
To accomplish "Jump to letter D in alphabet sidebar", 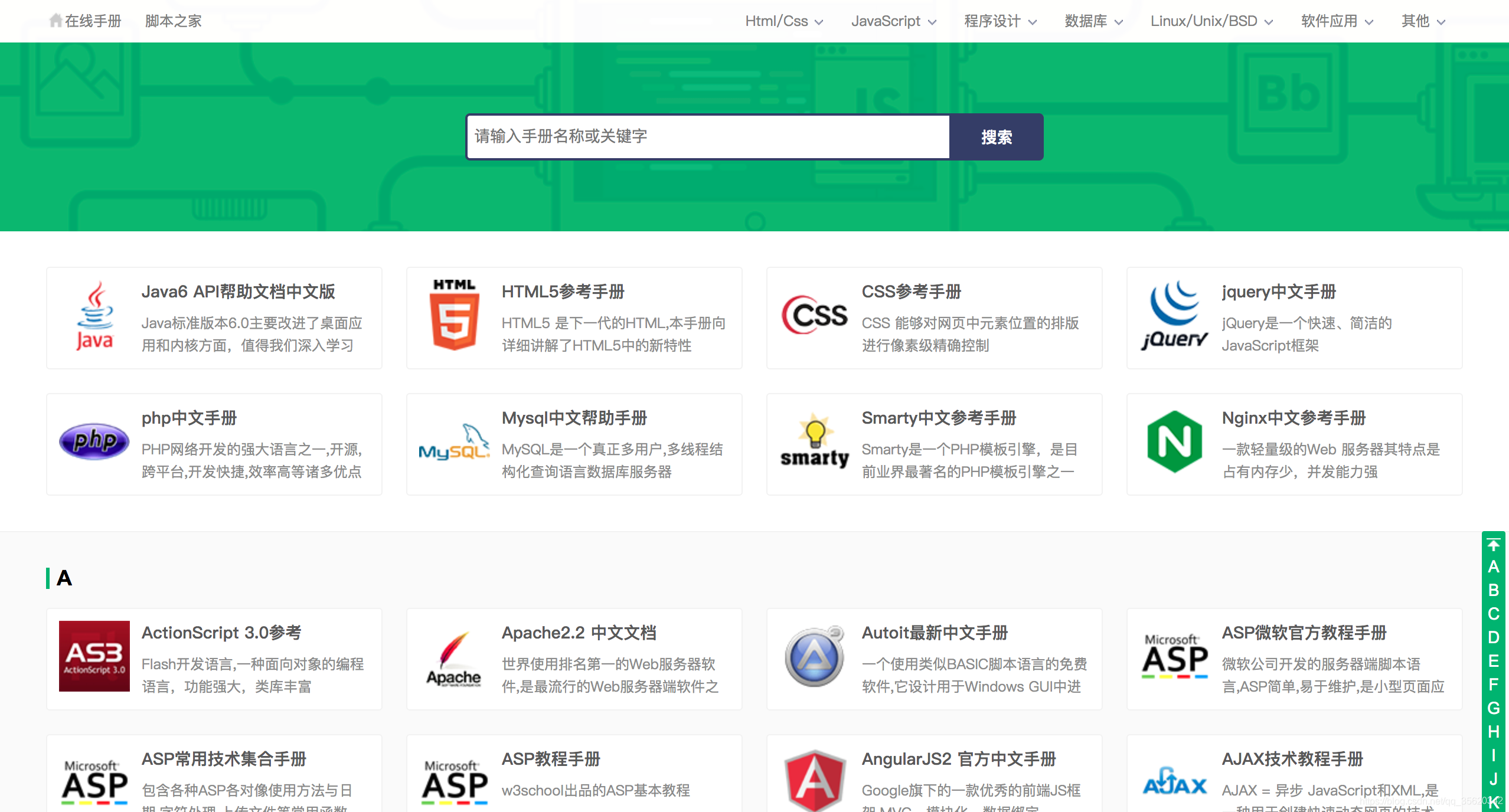I will click(1494, 637).
